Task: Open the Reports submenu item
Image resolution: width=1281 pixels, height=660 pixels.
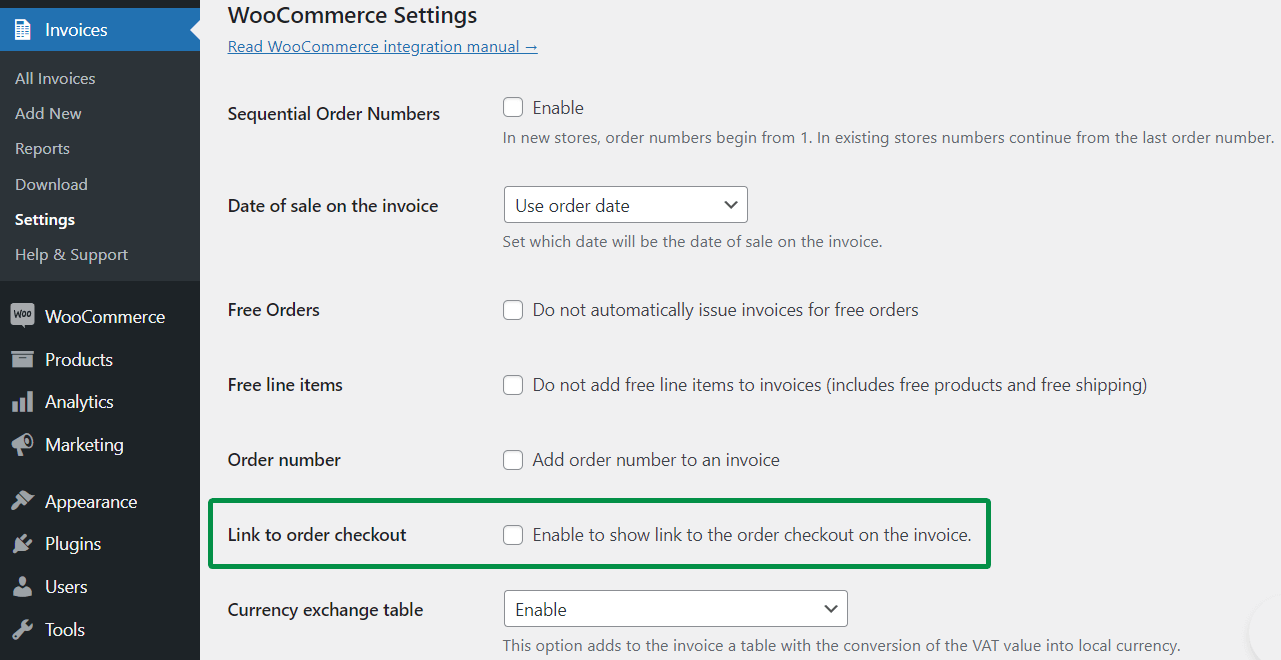Action: (x=42, y=148)
